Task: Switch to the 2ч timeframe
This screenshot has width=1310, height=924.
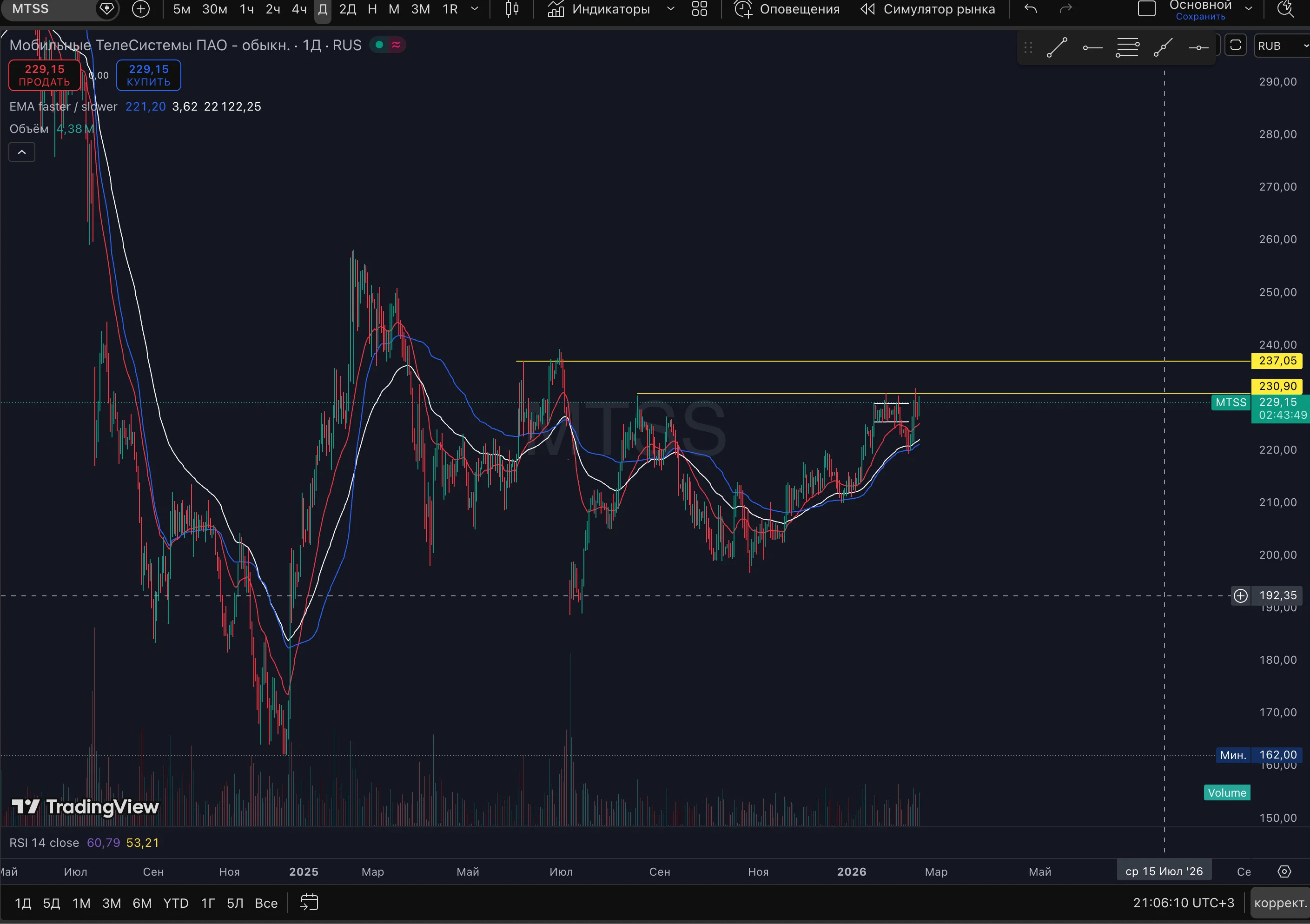Action: (x=273, y=9)
